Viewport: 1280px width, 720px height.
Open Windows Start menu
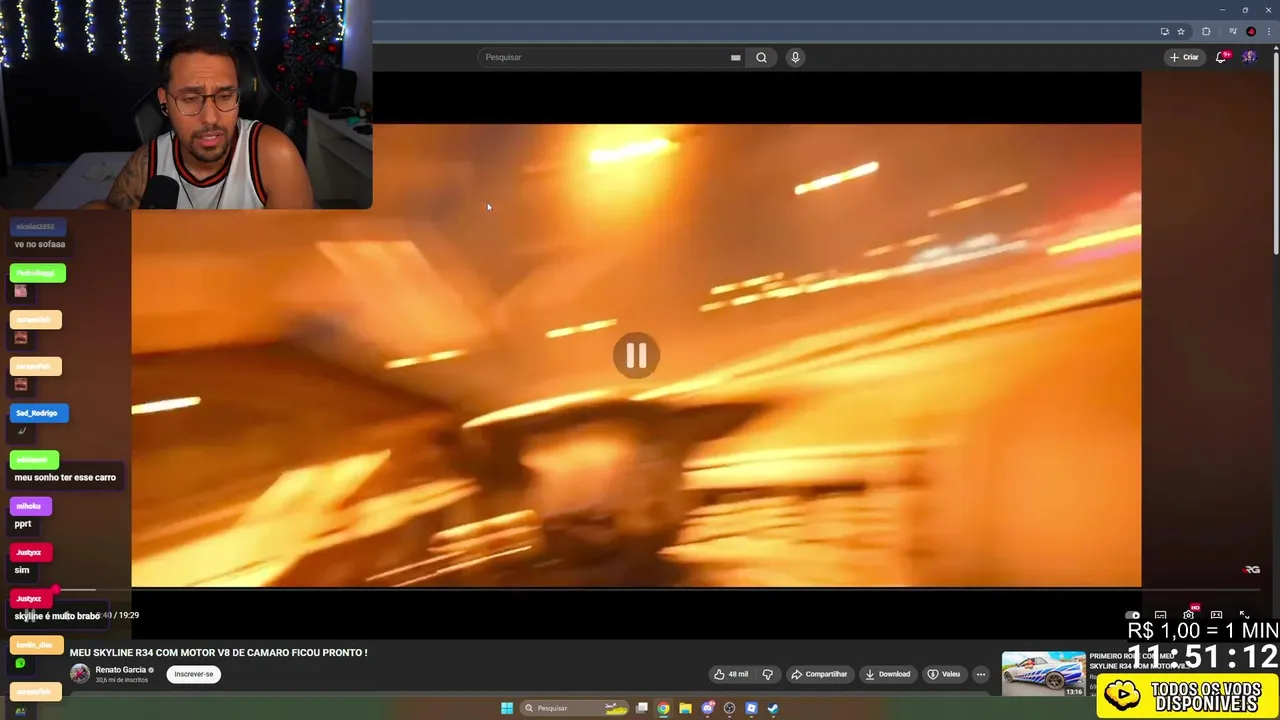[507, 708]
